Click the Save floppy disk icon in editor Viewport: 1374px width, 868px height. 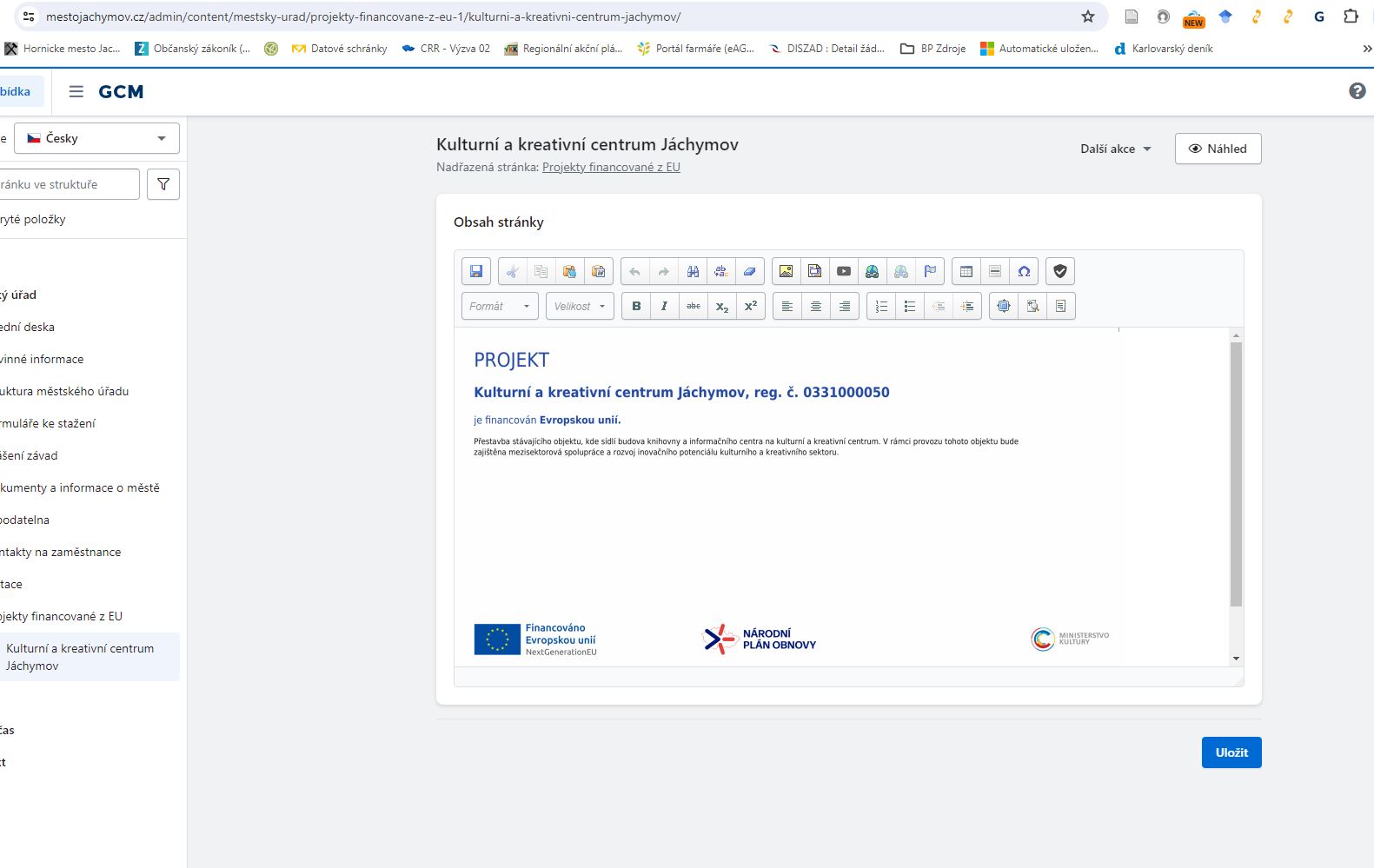[x=476, y=271]
